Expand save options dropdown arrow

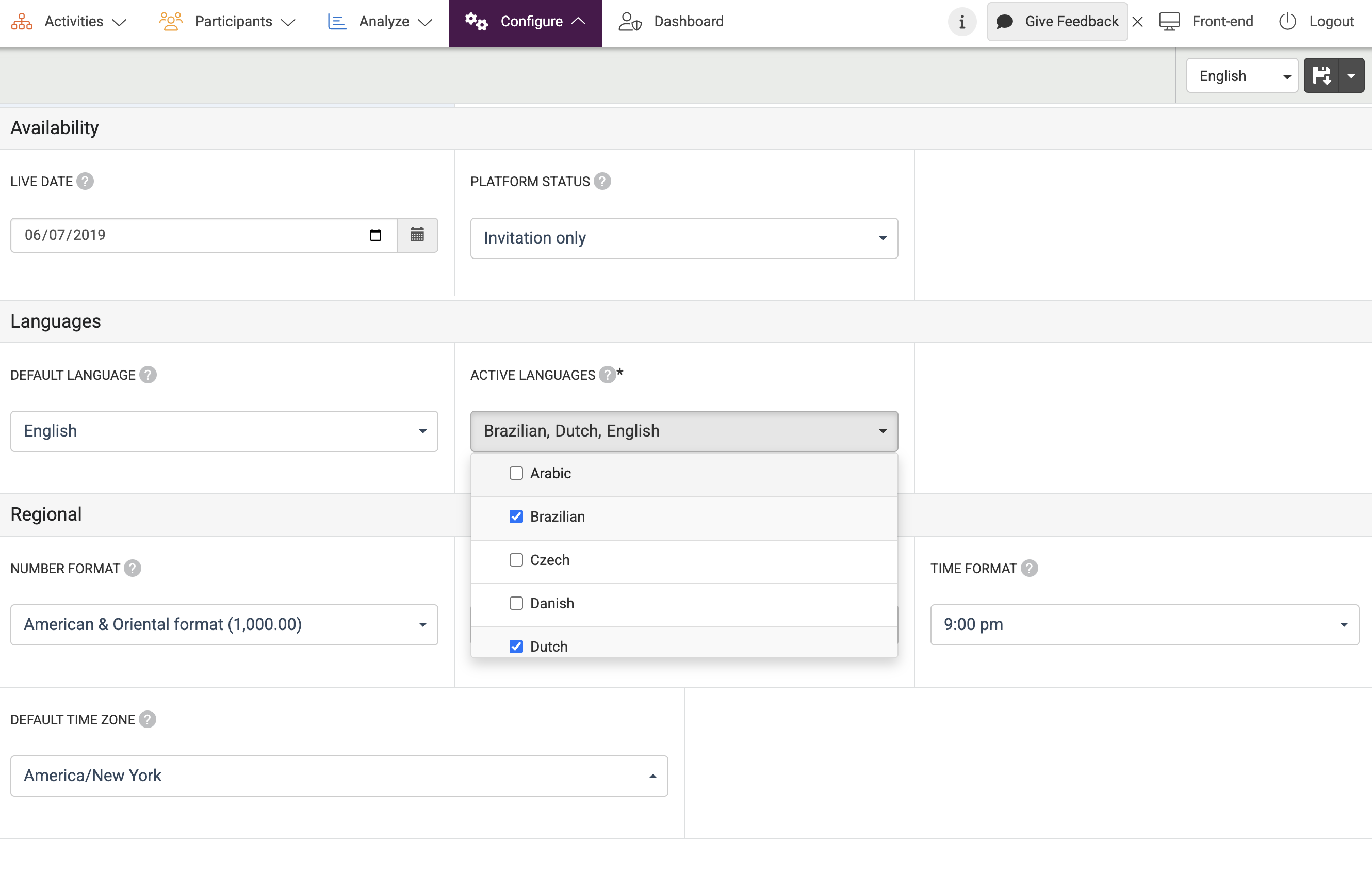[x=1351, y=76]
